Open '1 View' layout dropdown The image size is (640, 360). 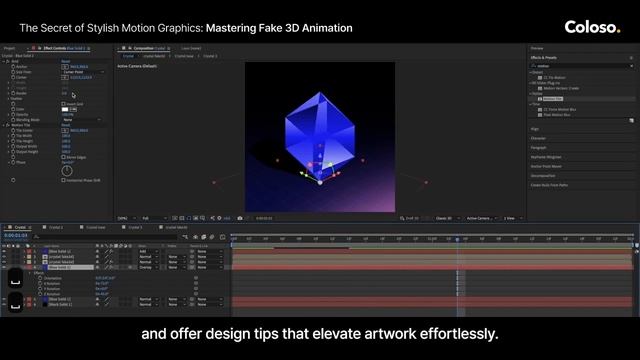click(512, 218)
